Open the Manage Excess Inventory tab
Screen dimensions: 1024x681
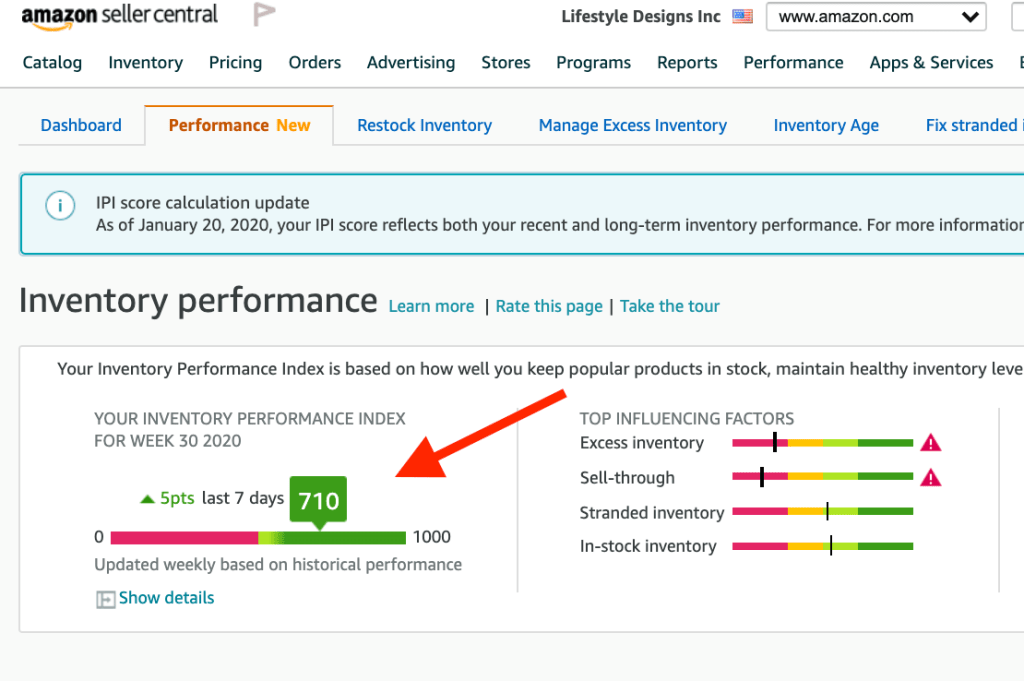point(633,125)
